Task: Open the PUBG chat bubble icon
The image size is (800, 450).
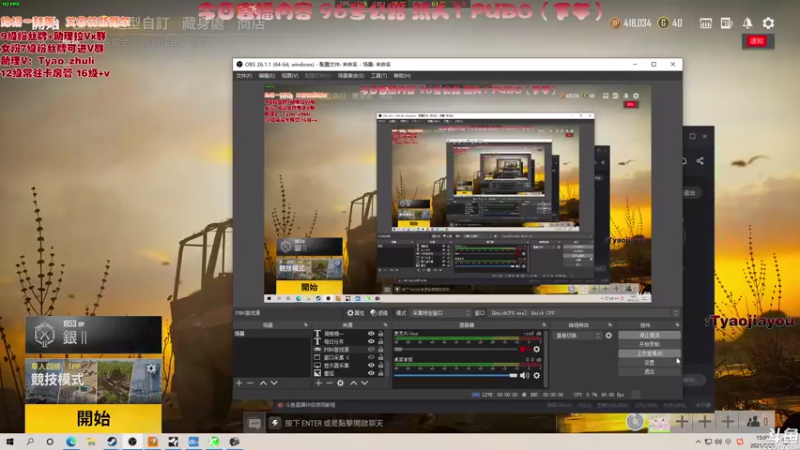Action: click(x=254, y=423)
